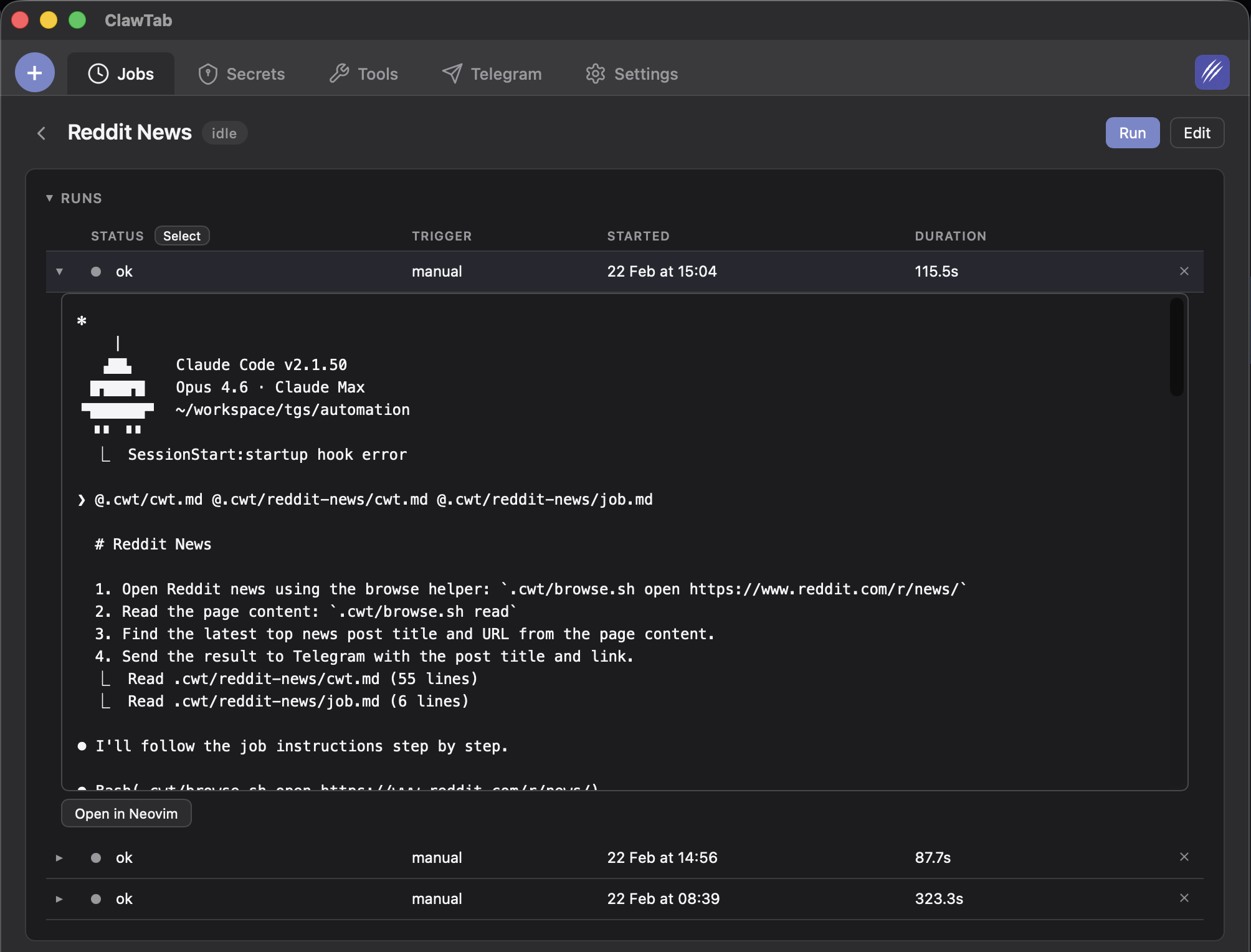Click the scrollbar thumb in the log panel

point(1176,346)
